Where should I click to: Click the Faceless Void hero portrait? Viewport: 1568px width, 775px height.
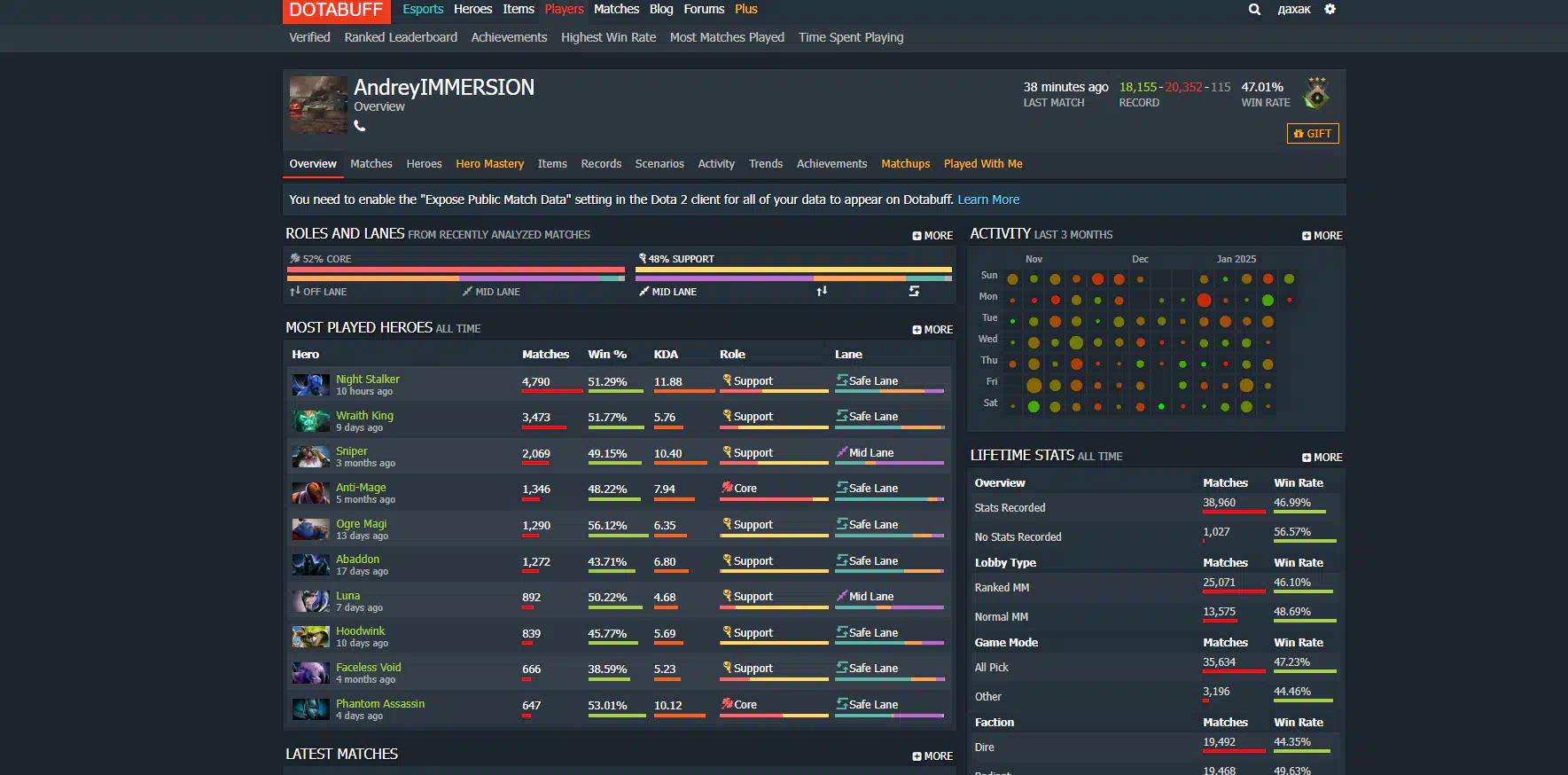coord(310,673)
